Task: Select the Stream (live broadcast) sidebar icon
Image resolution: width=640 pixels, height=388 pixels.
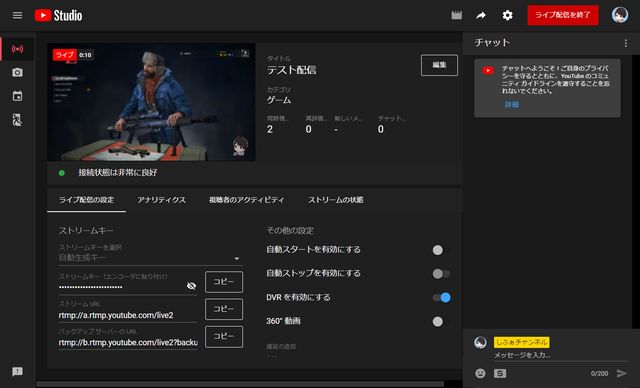Action: click(x=17, y=49)
